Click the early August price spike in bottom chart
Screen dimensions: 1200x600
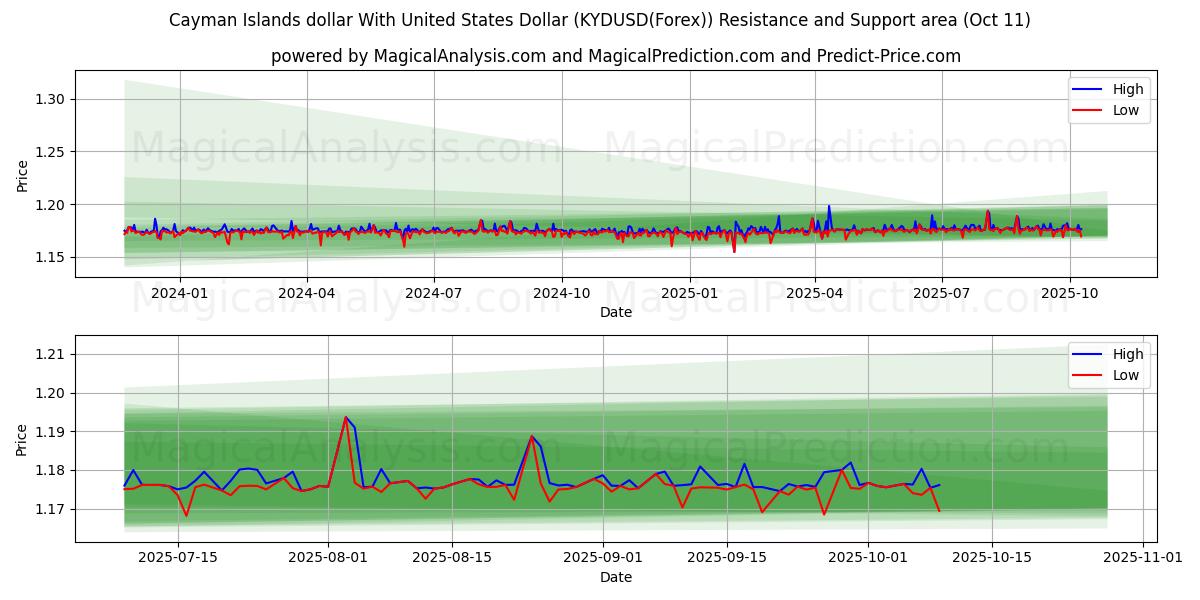pyautogui.click(x=346, y=418)
